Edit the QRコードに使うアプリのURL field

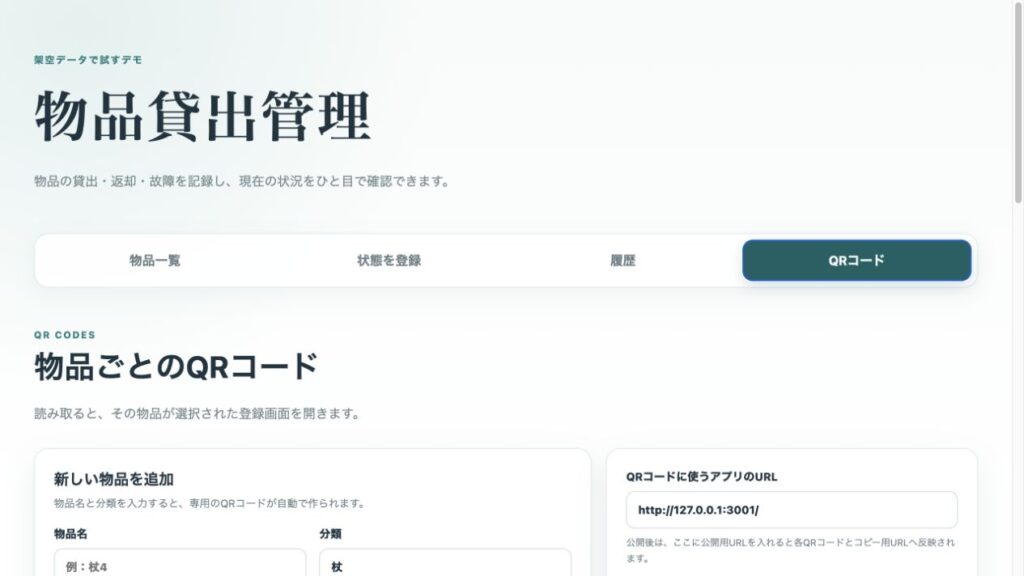[x=792, y=510]
